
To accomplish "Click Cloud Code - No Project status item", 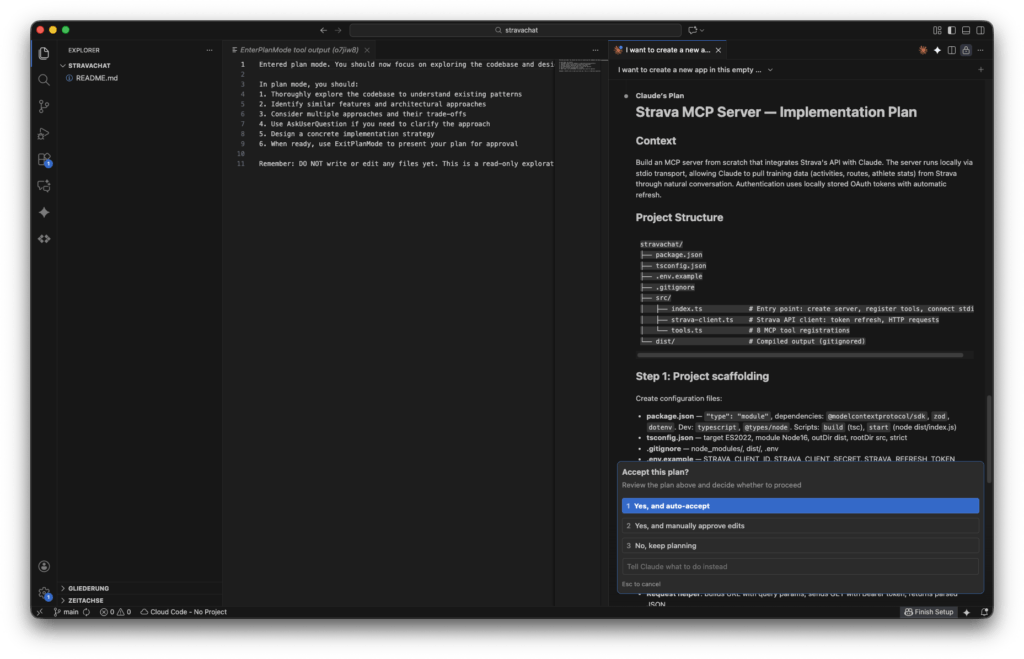I will coord(184,612).
